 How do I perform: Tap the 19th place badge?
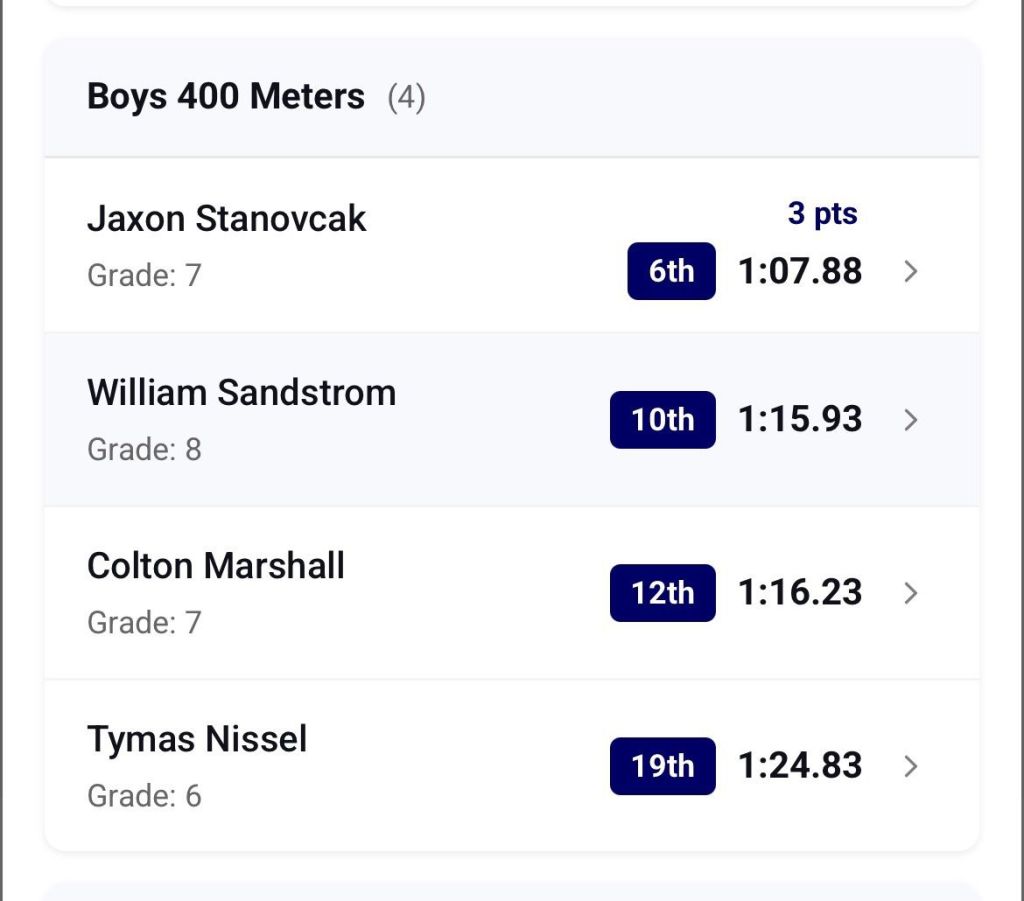pos(662,766)
